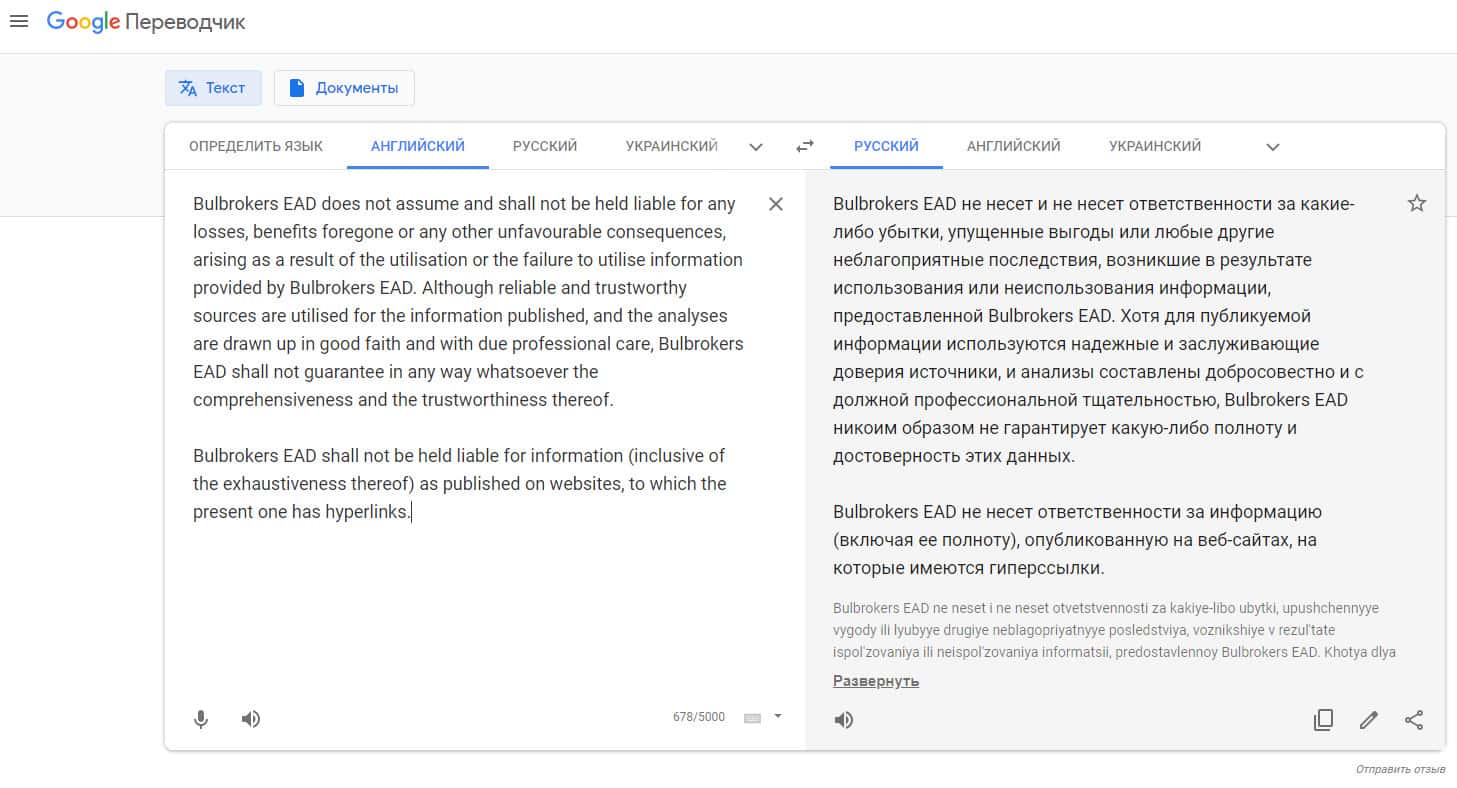Listen to the English source text
The width and height of the screenshot is (1457, 788).
(251, 719)
